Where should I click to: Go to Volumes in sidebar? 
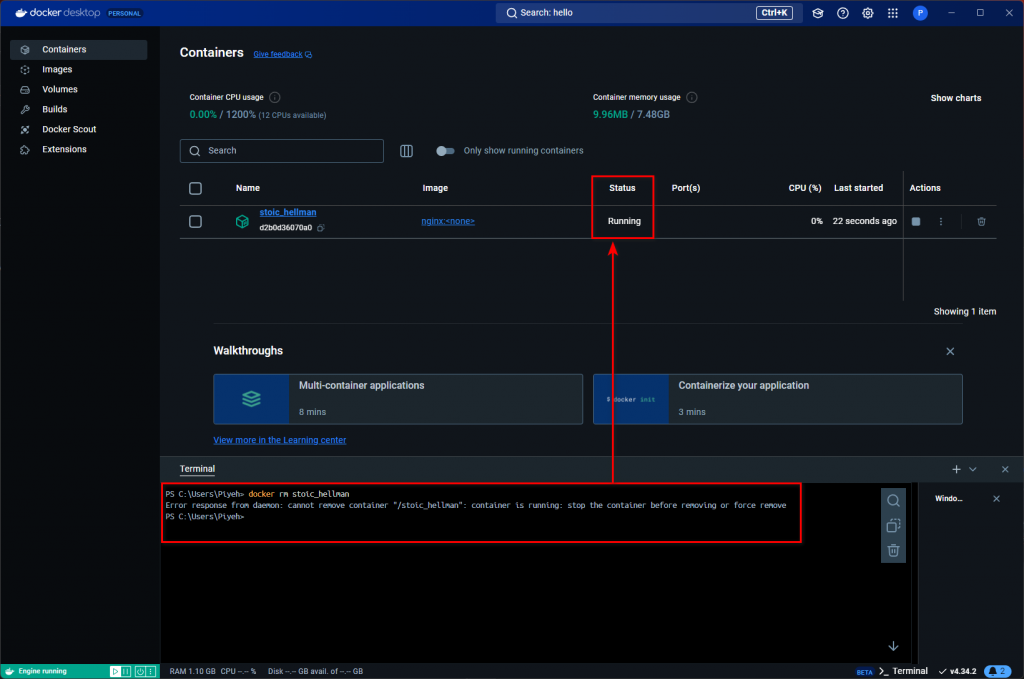tap(78, 89)
